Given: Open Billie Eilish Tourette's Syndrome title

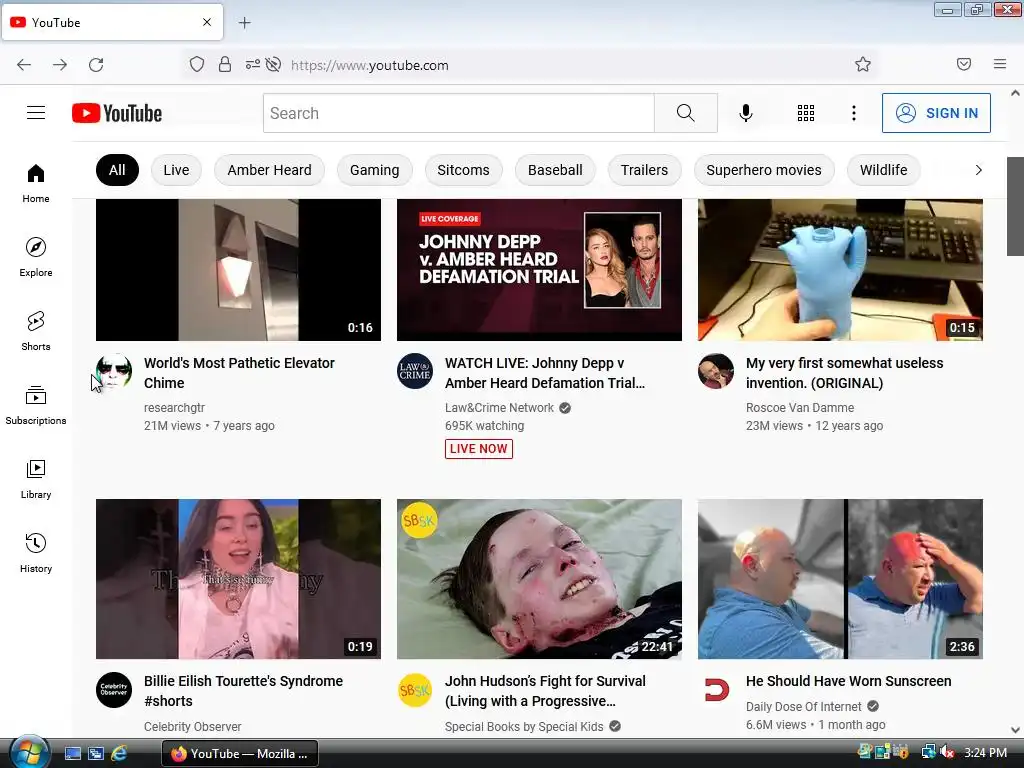Looking at the screenshot, I should 243,691.
